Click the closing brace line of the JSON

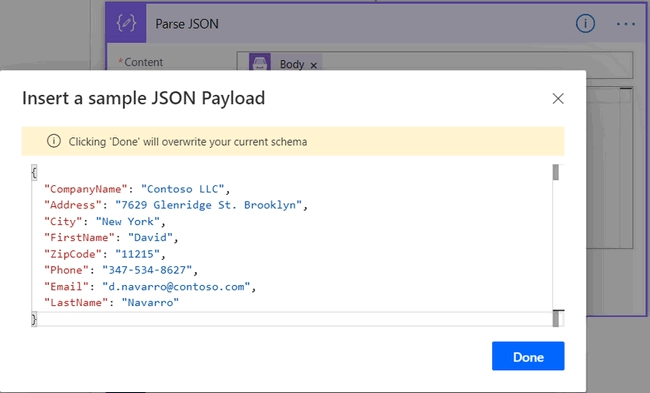[x=34, y=319]
